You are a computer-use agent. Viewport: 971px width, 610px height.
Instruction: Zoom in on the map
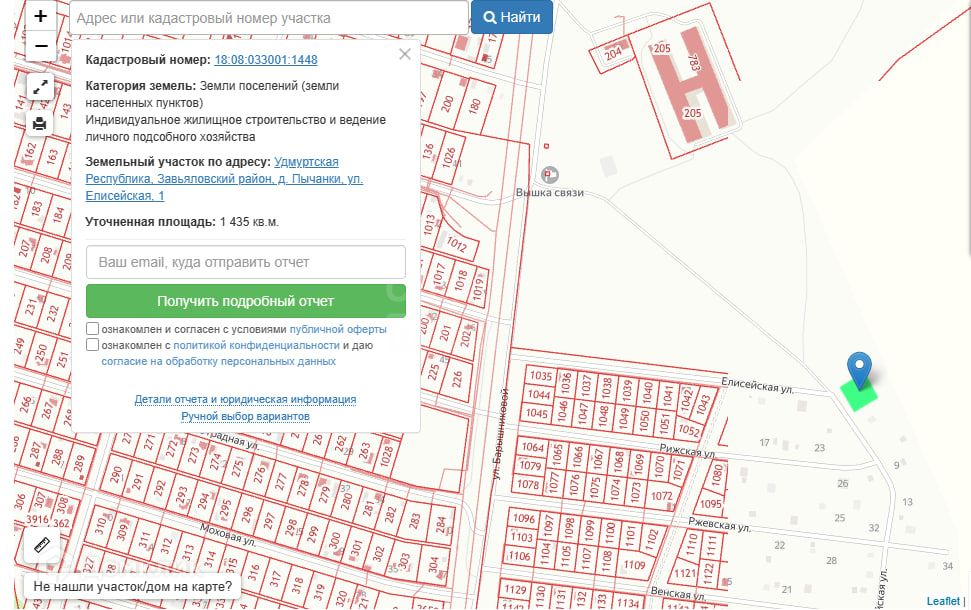[41, 15]
